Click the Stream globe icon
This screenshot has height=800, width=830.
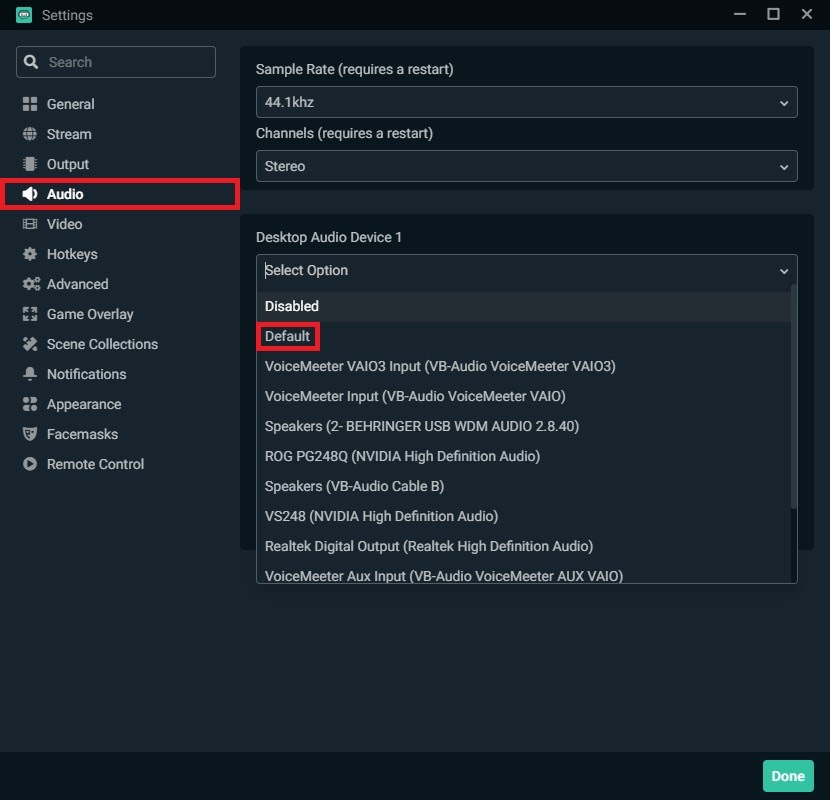[30, 134]
